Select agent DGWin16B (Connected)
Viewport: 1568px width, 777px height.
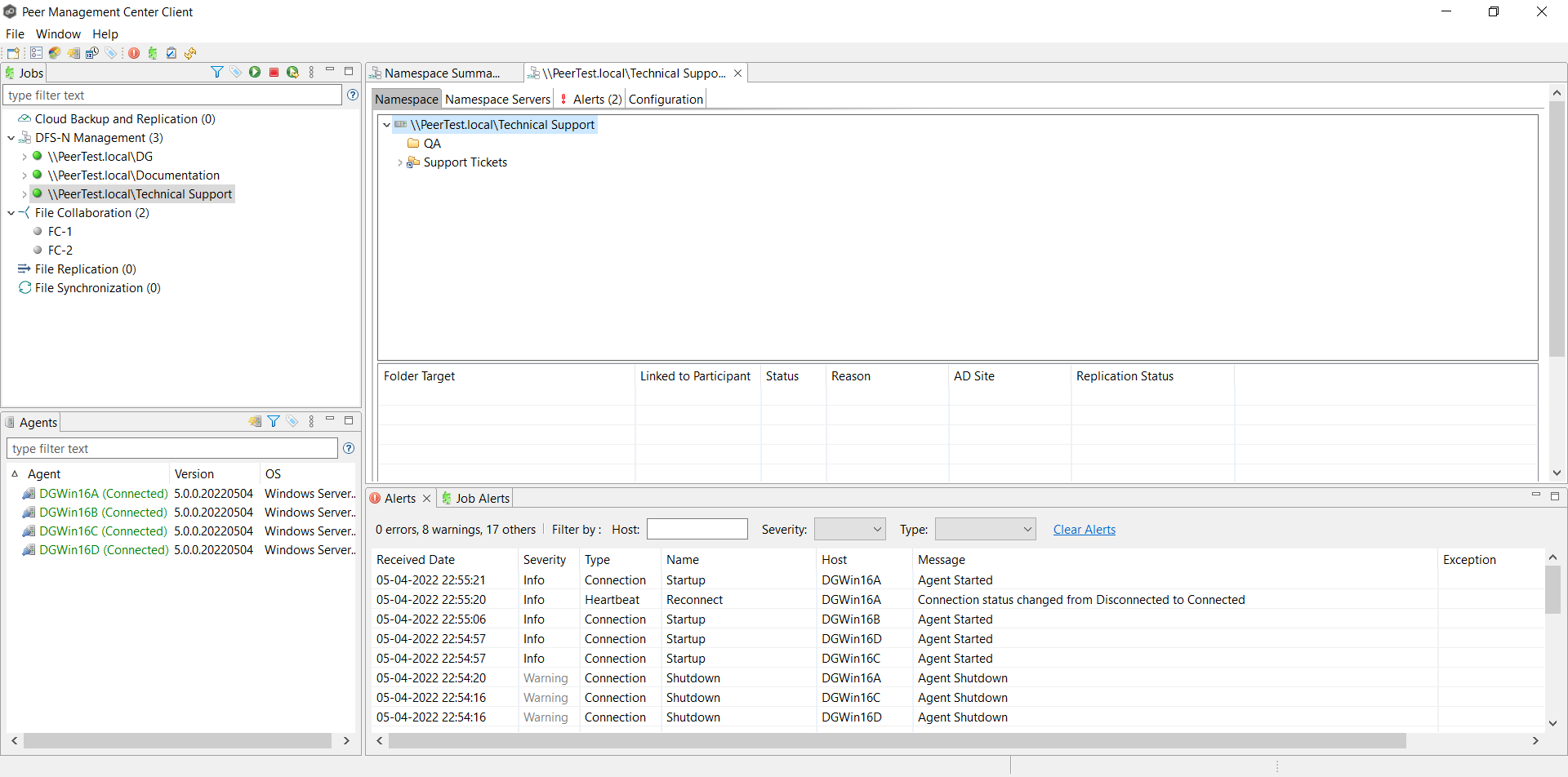103,512
